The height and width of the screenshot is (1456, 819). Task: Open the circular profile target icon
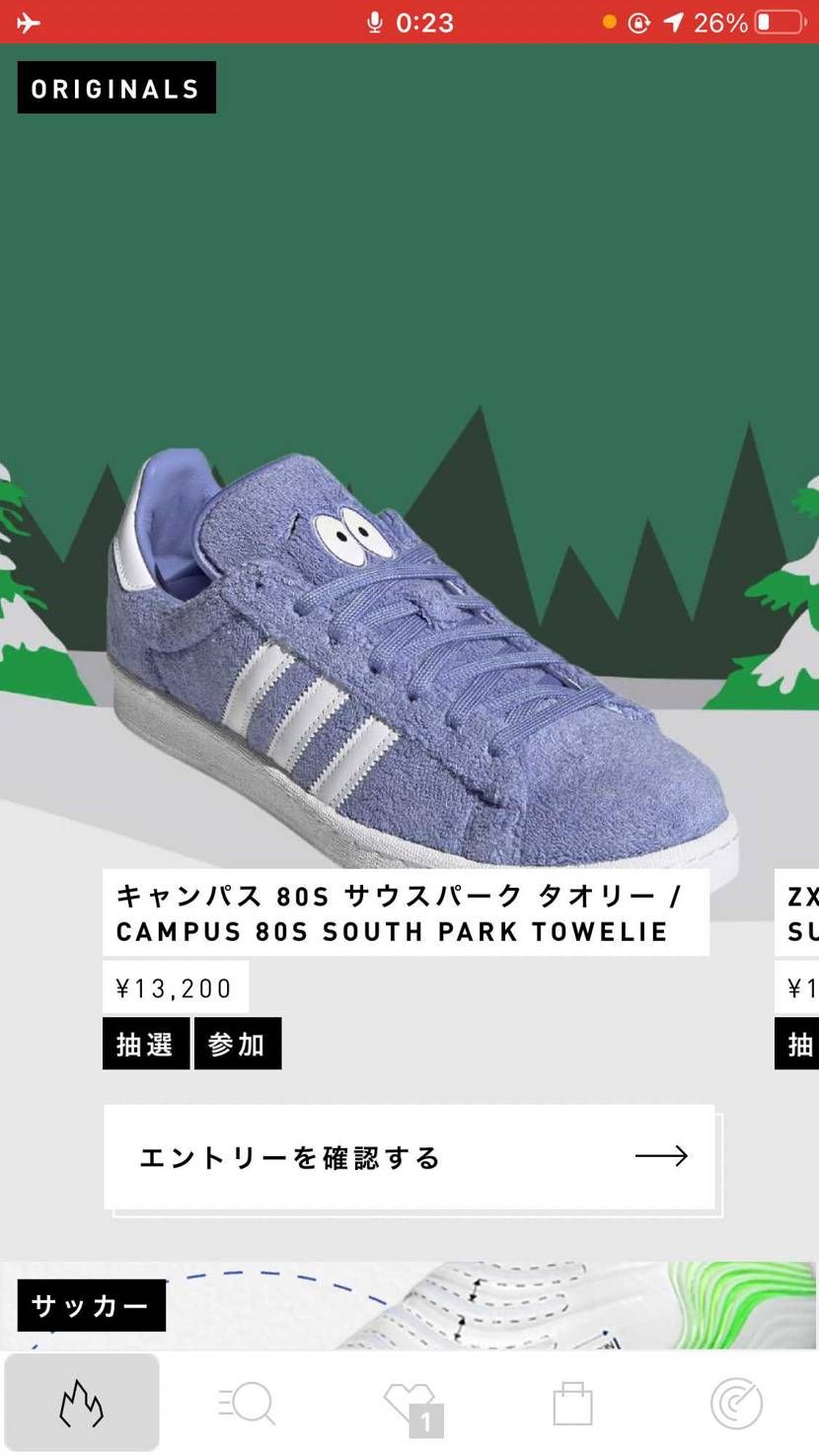tap(736, 1403)
